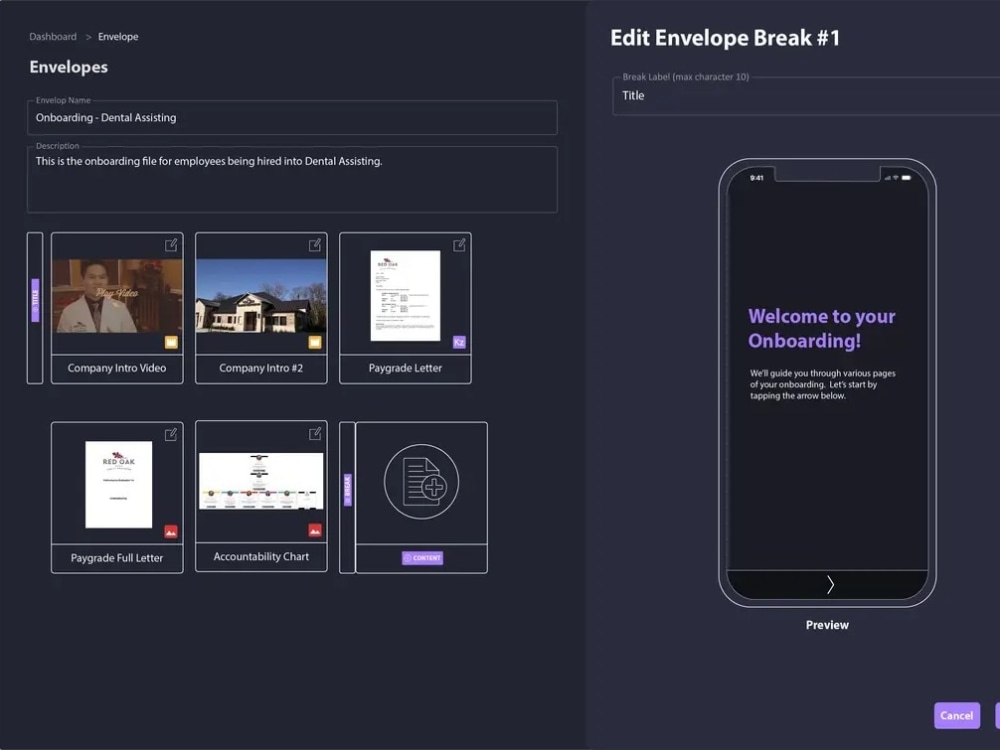This screenshot has width=1000, height=750.
Task: Click 'Company Intro #2' card label
Action: (x=261, y=368)
